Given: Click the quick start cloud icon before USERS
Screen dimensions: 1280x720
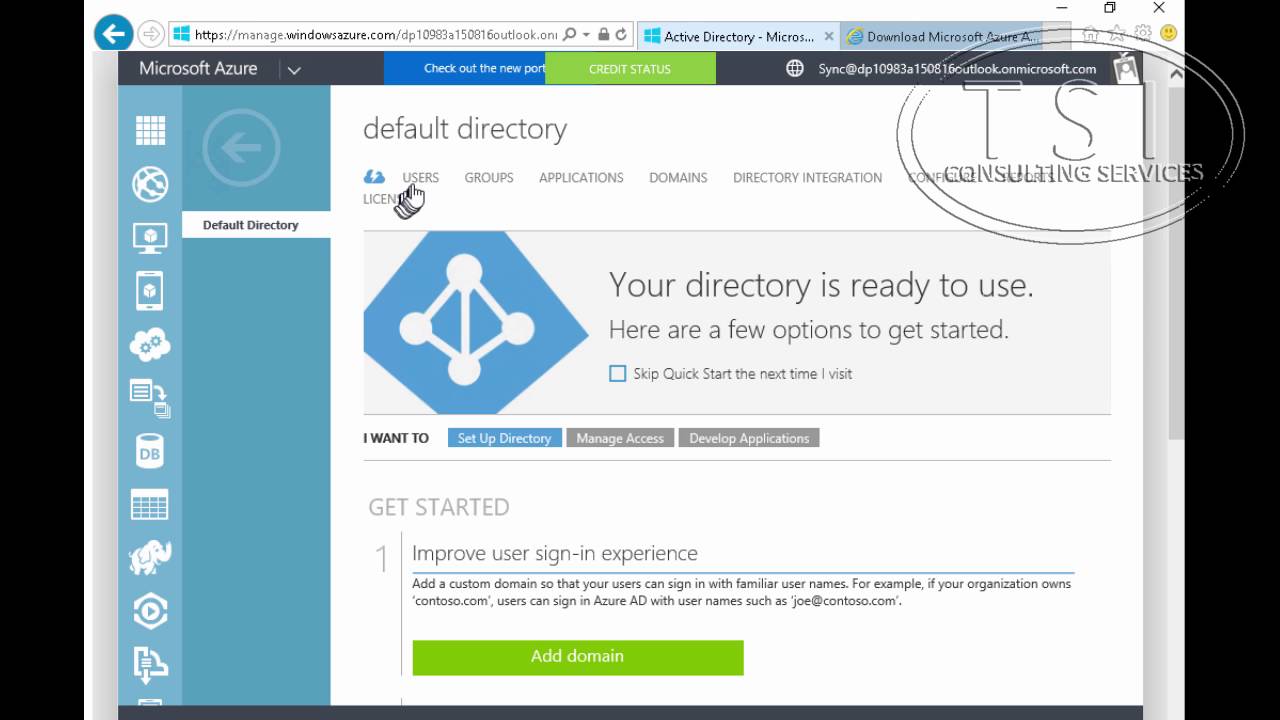Looking at the screenshot, I should point(374,177).
